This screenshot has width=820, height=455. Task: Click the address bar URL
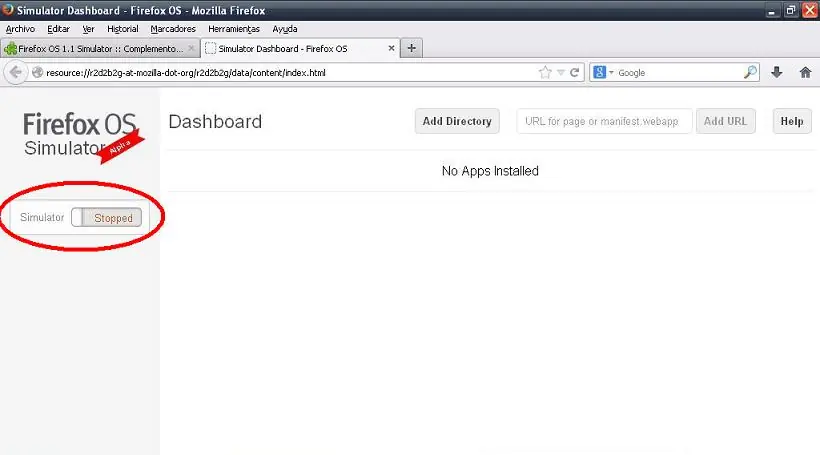(186, 73)
